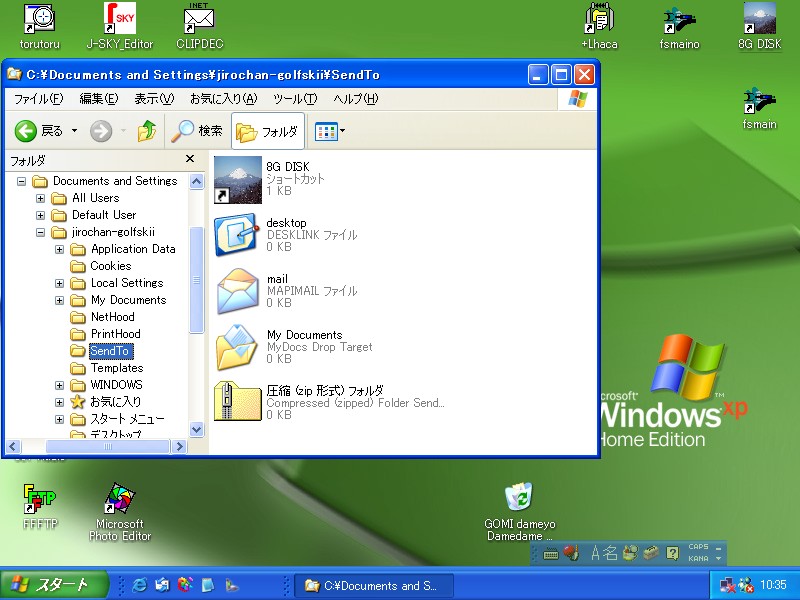This screenshot has height=600, width=800.
Task: Select the mail MAPIMAIL file
Action: [x=286, y=291]
